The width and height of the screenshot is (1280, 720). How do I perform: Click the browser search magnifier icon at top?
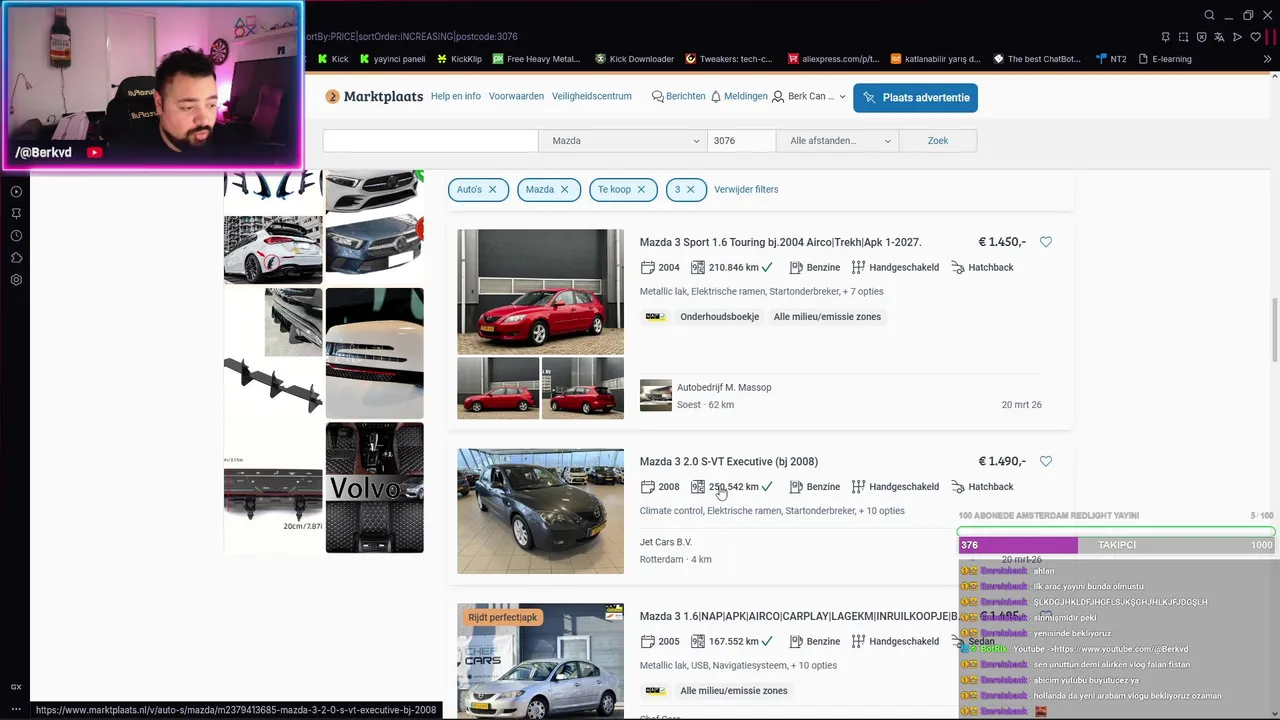pyautogui.click(x=1209, y=15)
